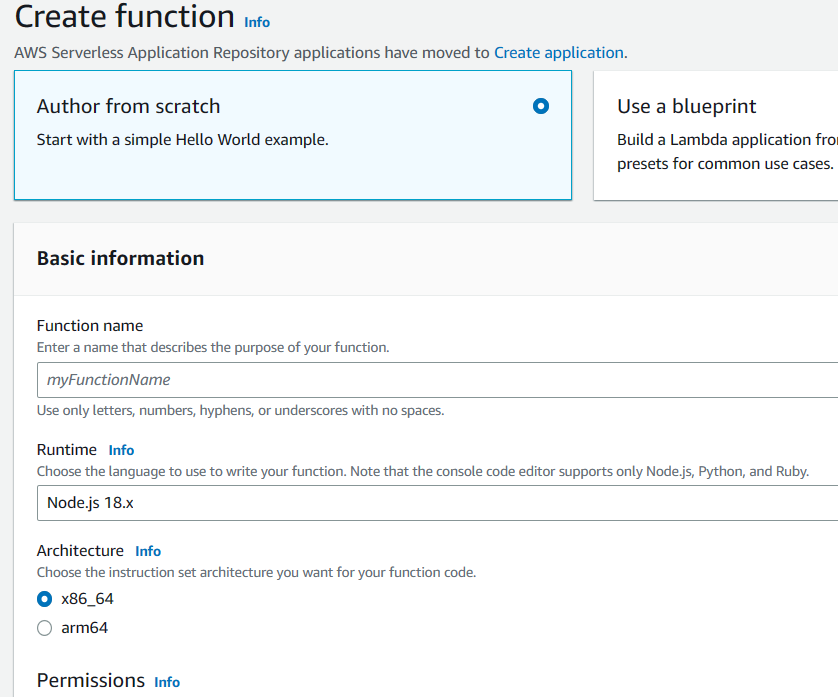The height and width of the screenshot is (697, 838).
Task: Click the Architecture field label
Action: tap(80, 551)
